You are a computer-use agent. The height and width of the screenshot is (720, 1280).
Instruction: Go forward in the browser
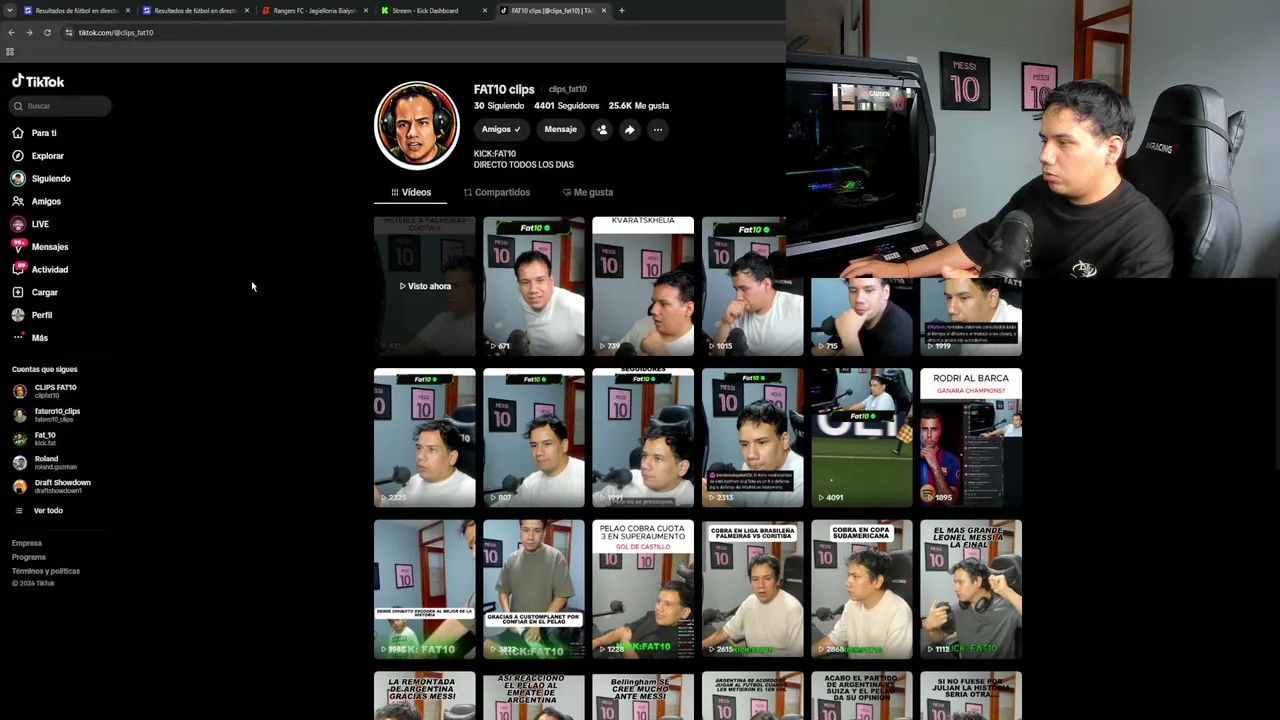point(29,32)
